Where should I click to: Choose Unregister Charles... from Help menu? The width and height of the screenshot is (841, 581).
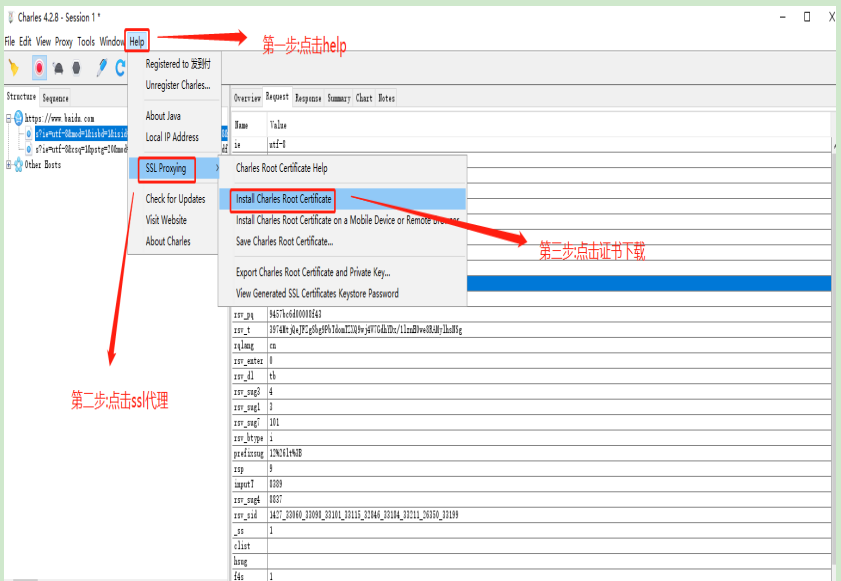point(178,85)
